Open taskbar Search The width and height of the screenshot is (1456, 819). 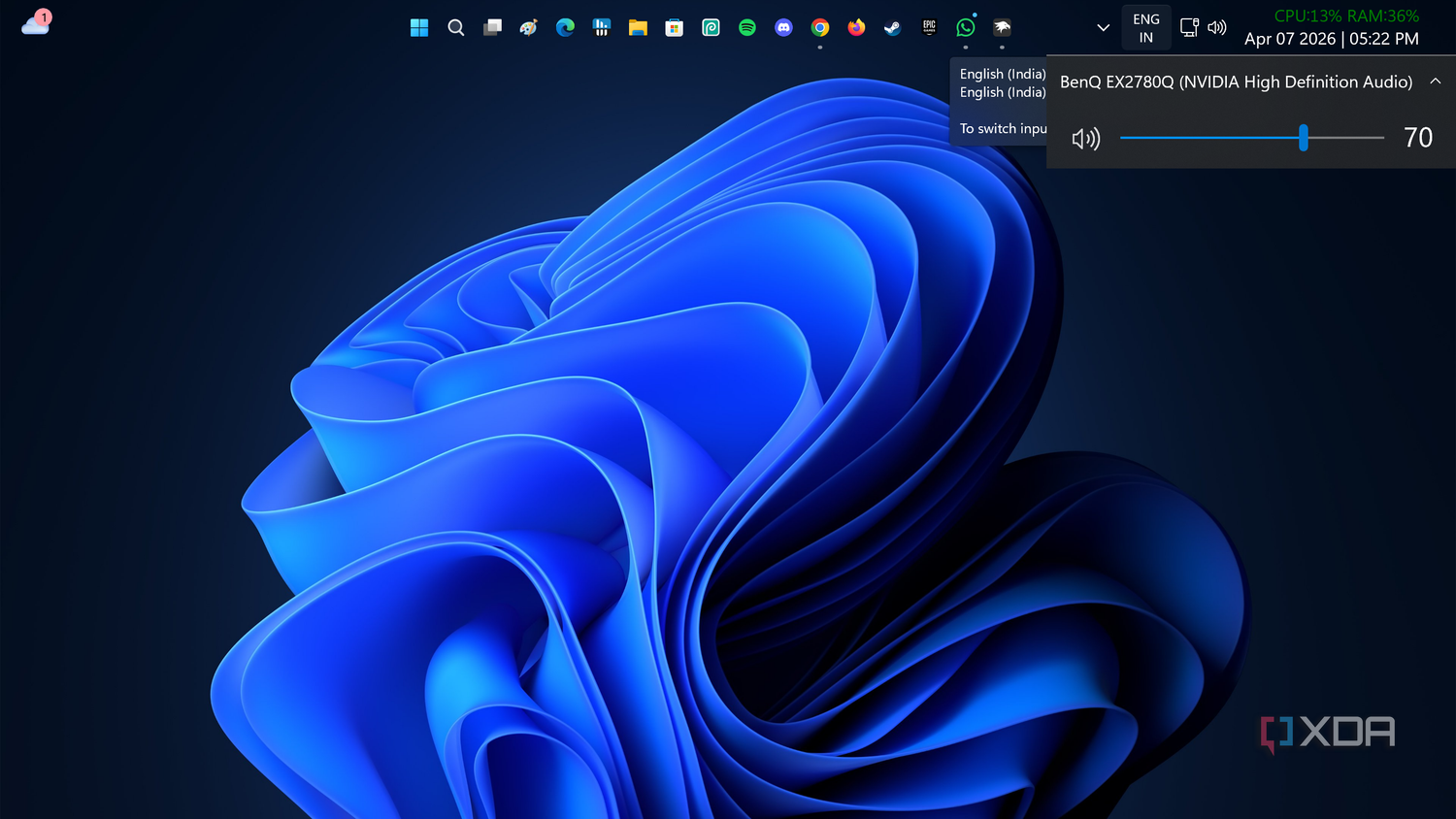pyautogui.click(x=455, y=27)
